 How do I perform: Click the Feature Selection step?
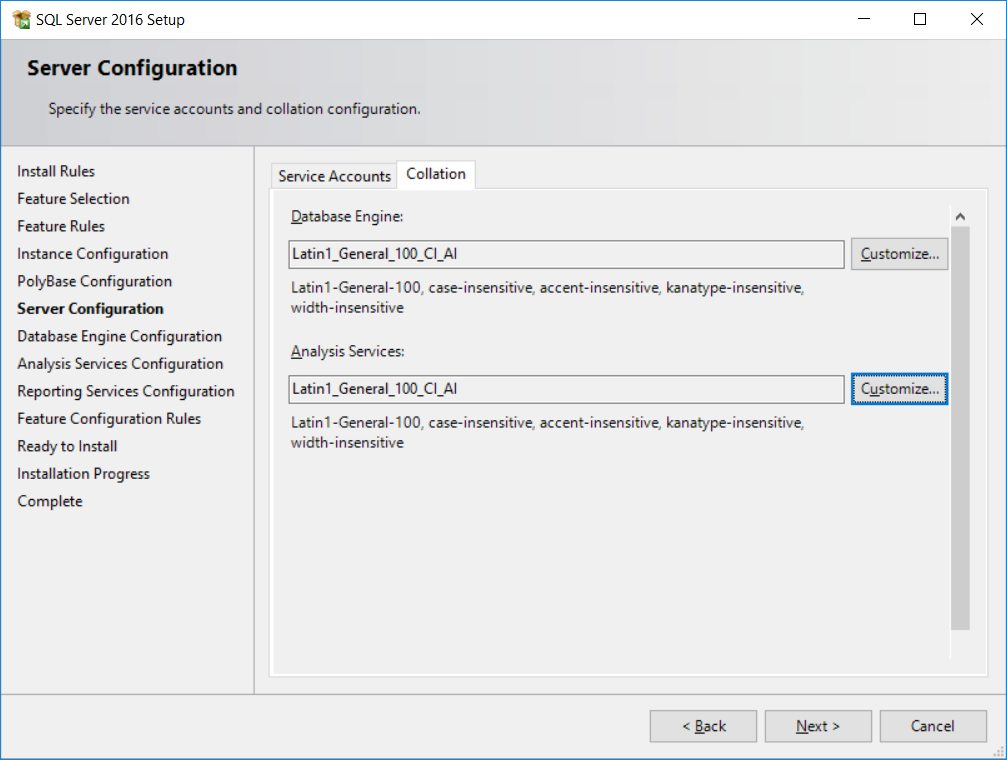73,199
